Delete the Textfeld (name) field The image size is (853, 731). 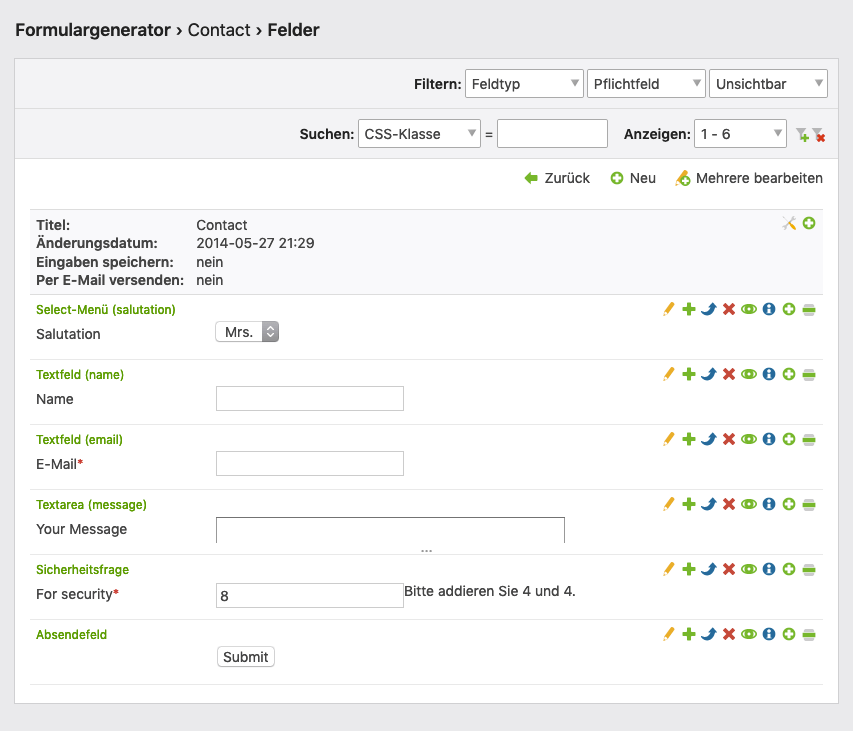(x=729, y=374)
